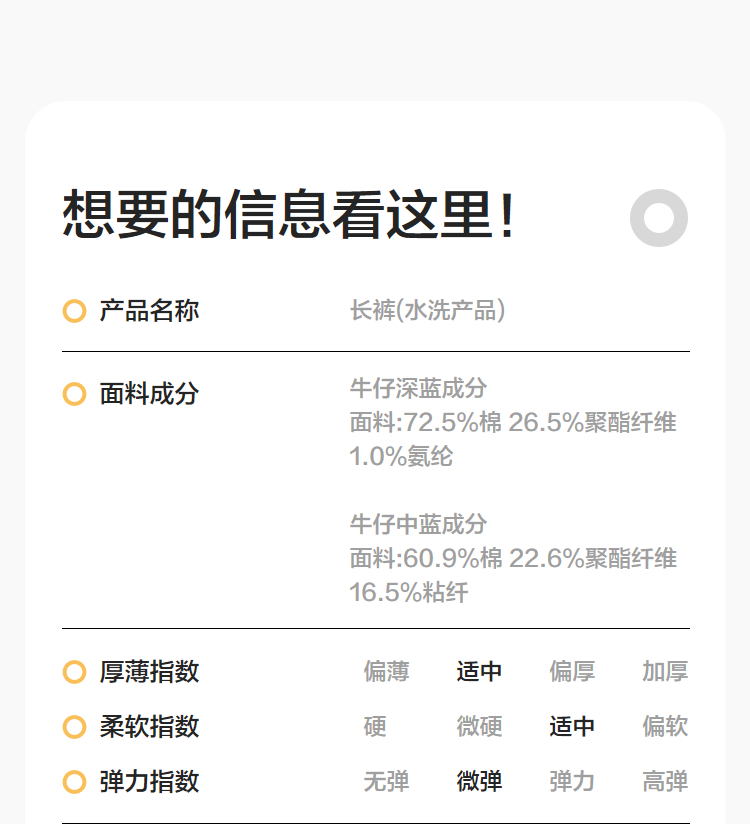The width and height of the screenshot is (750, 824).
Task: Choose 适中 in the 柔软指数 row
Action: pos(572,727)
